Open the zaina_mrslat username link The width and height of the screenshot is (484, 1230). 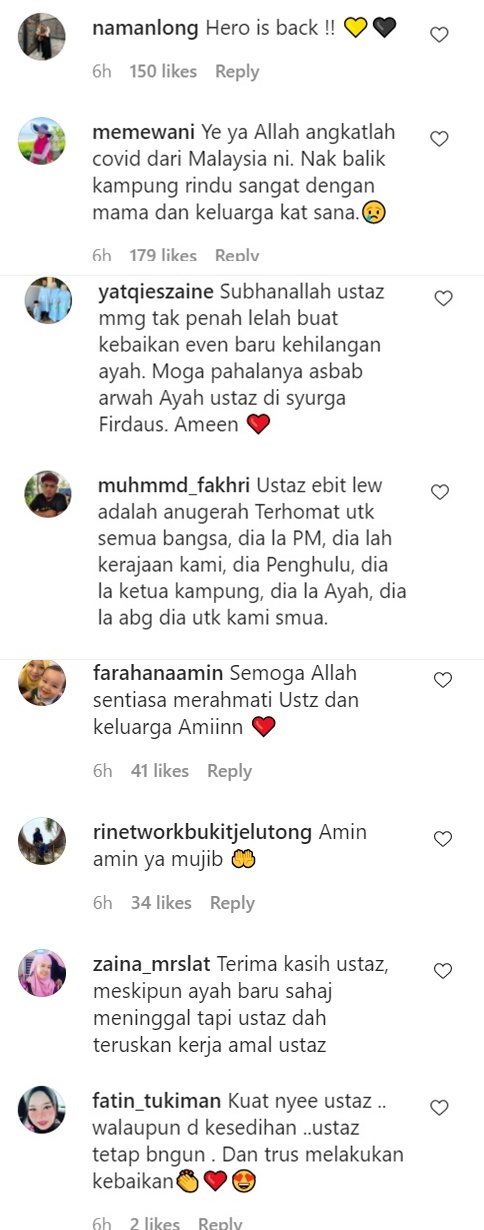coord(151,965)
